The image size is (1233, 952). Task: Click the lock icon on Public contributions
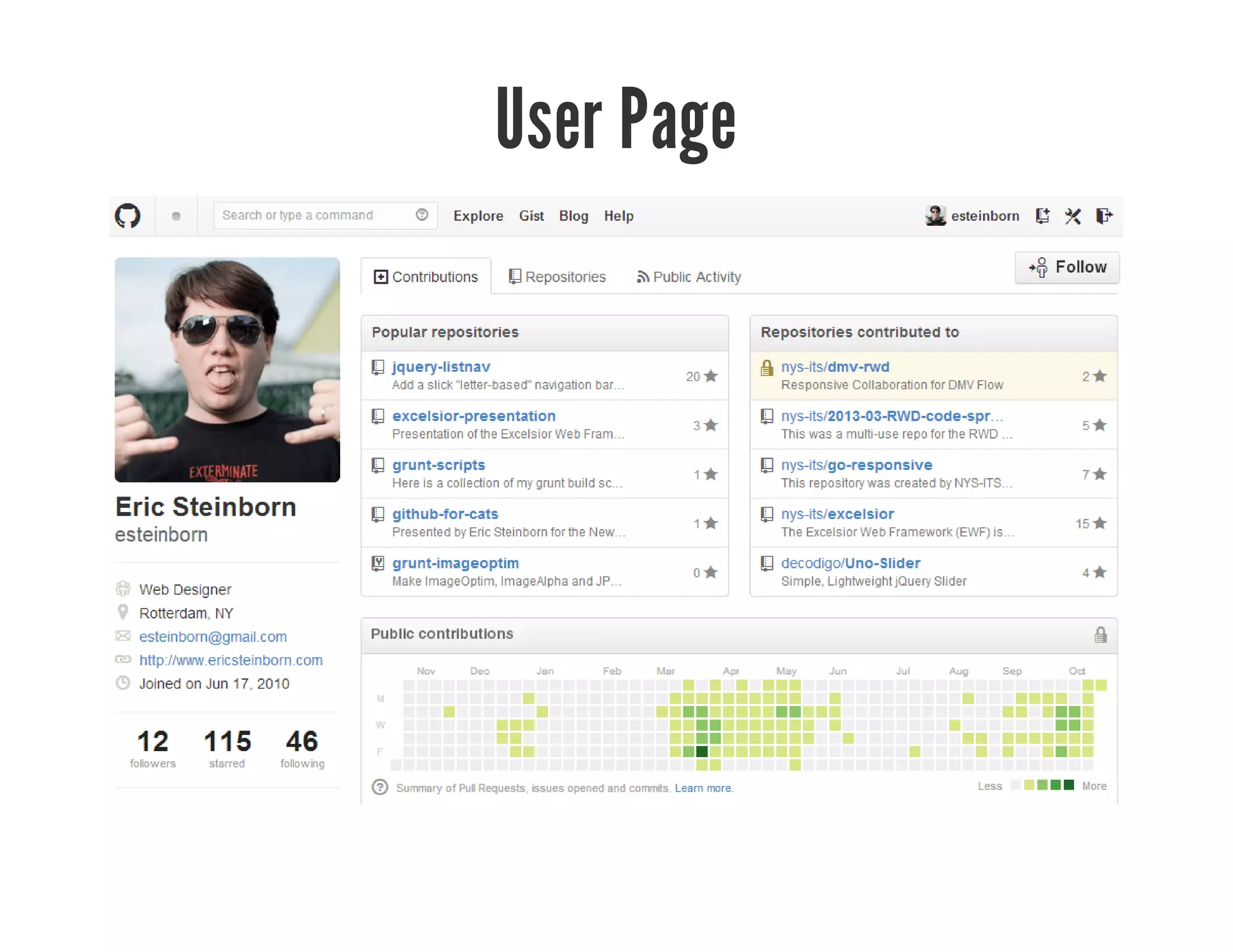pyautogui.click(x=1100, y=635)
